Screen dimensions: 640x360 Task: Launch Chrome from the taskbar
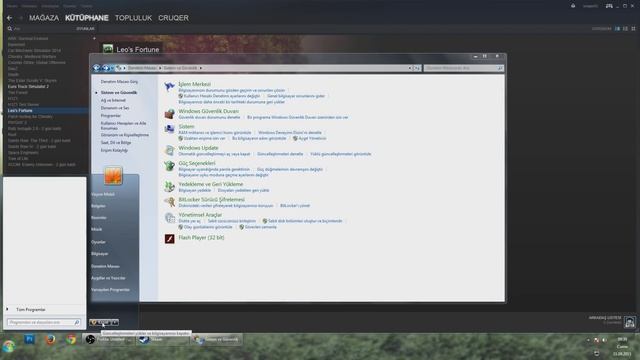pos(71,339)
